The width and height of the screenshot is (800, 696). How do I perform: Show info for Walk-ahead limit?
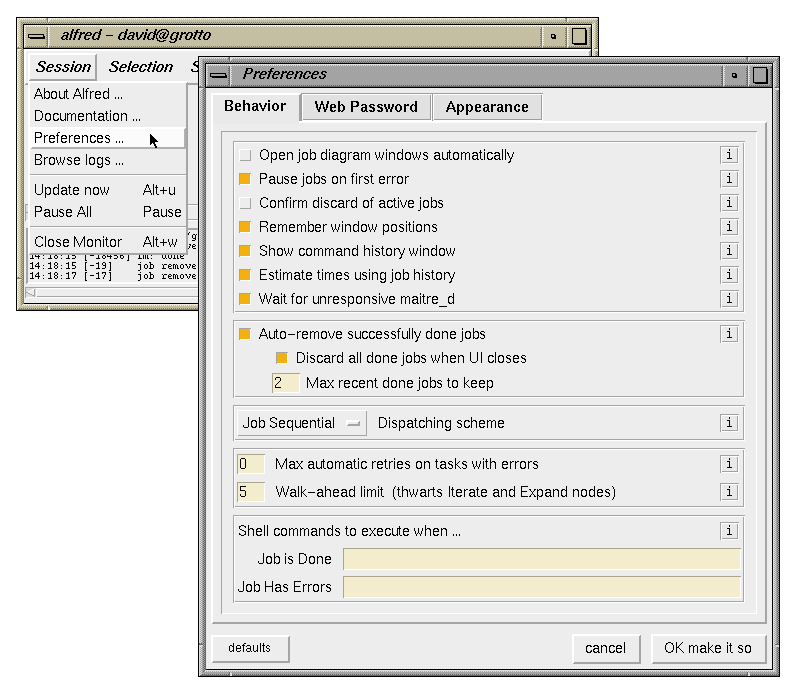pyautogui.click(x=729, y=492)
